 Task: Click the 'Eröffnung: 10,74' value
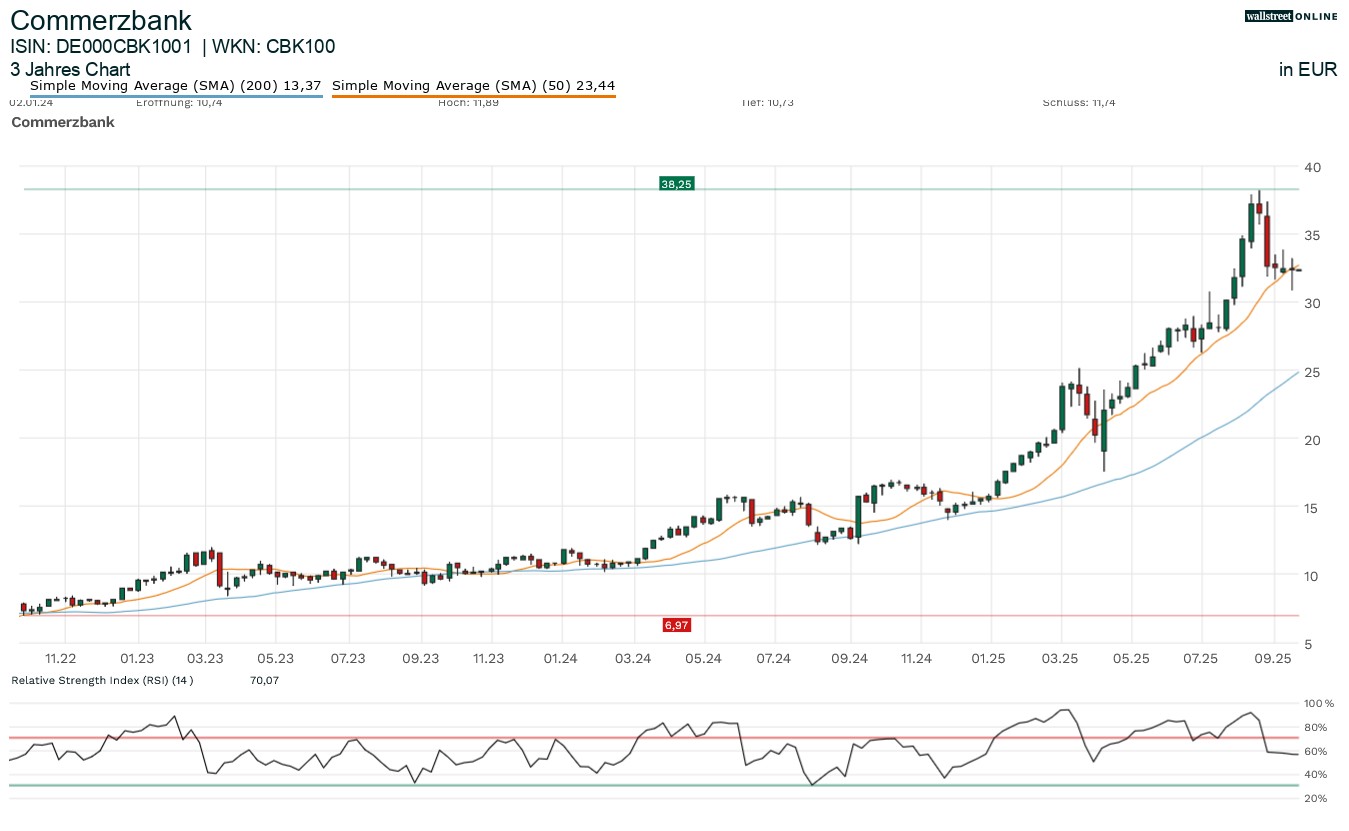(x=179, y=102)
